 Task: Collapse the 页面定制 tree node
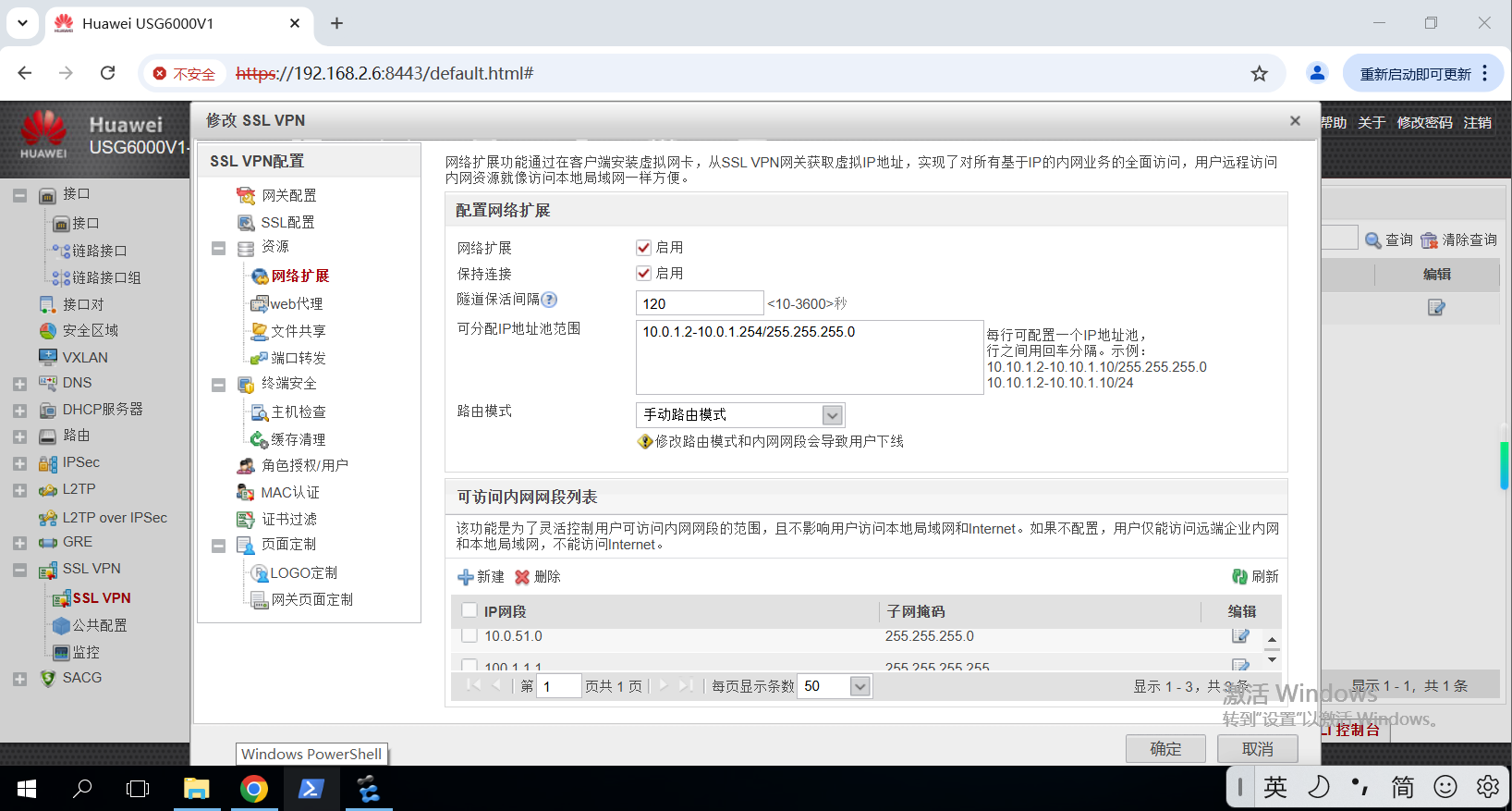(218, 546)
